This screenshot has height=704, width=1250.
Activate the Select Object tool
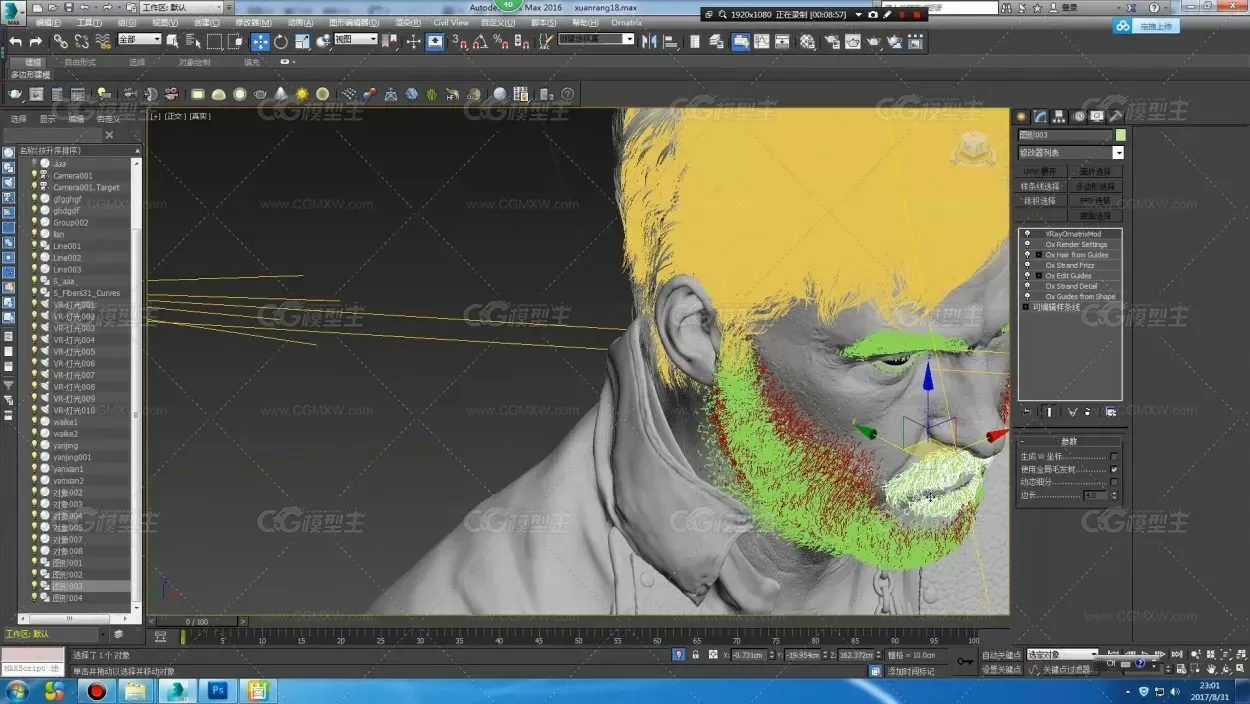point(172,41)
